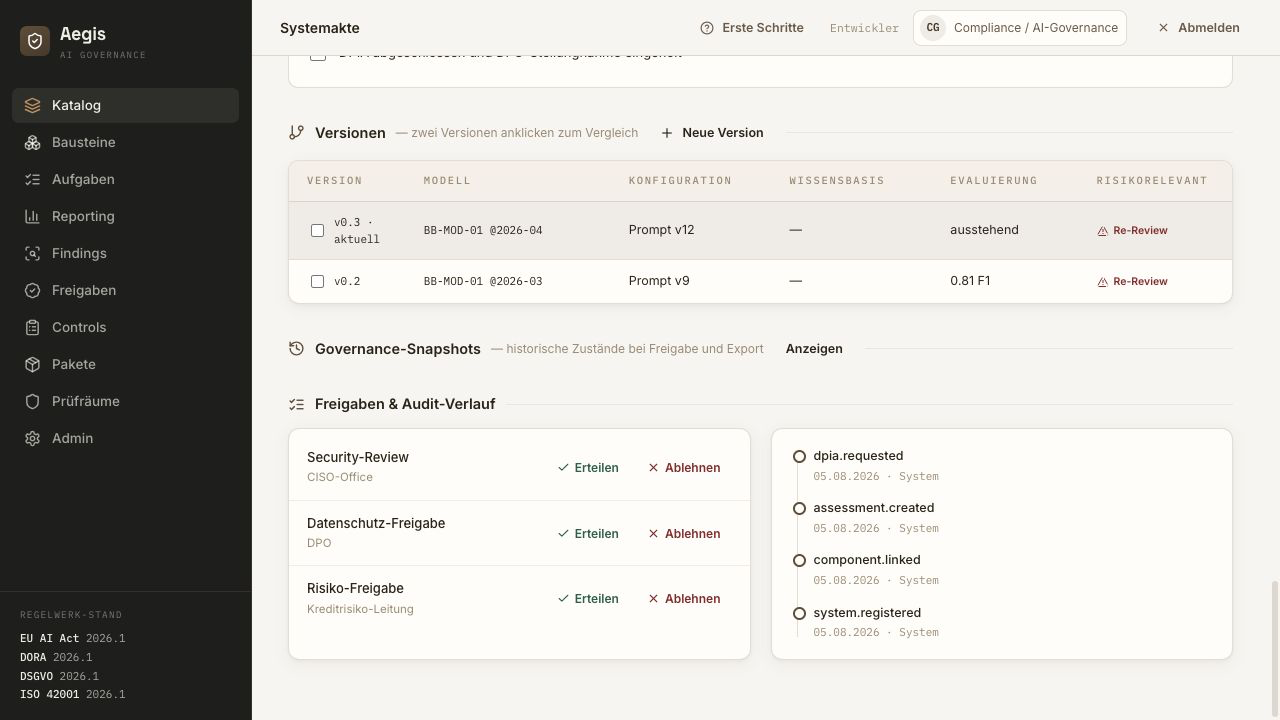Click the Prüfräume shield icon
Image resolution: width=1280 pixels, height=720 pixels.
32,401
